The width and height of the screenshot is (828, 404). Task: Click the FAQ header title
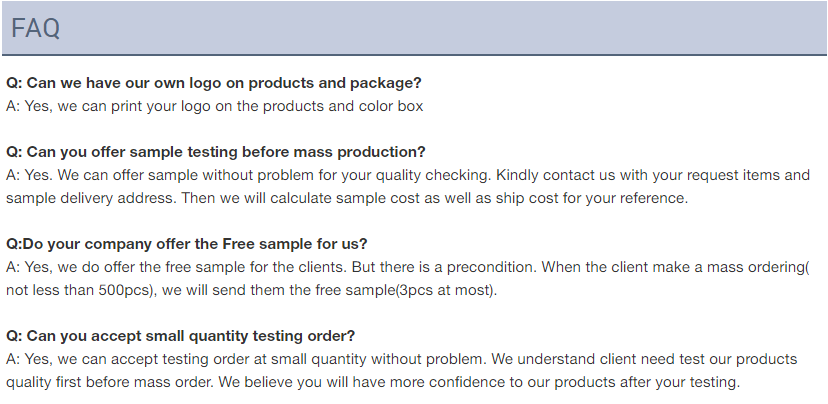click(x=35, y=28)
